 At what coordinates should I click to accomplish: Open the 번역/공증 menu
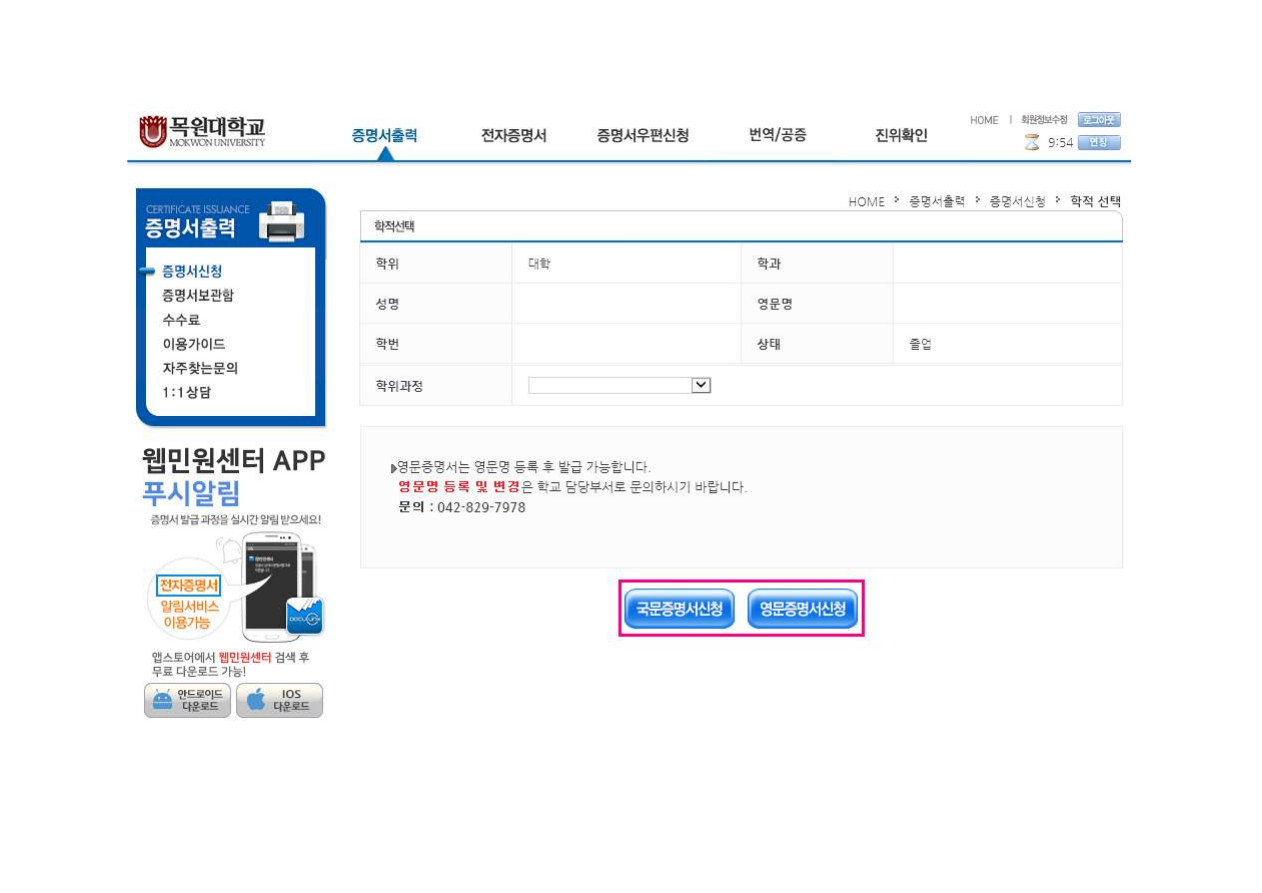(x=777, y=136)
